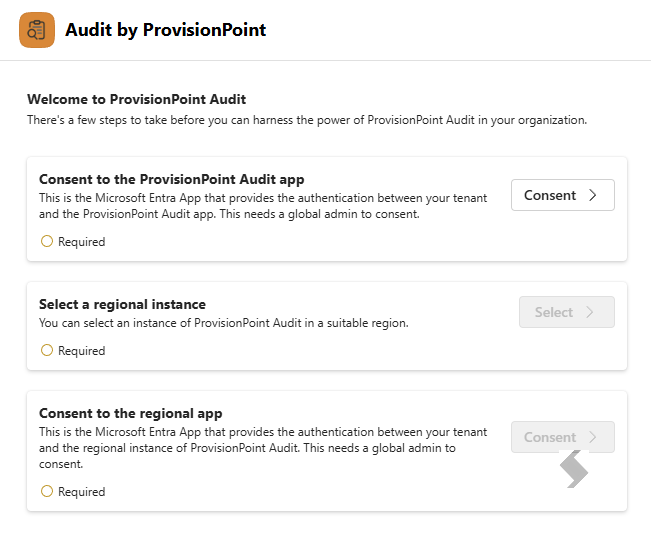The image size is (651, 537).
Task: Click the Required label in the regional instance card
Action: [x=82, y=351]
